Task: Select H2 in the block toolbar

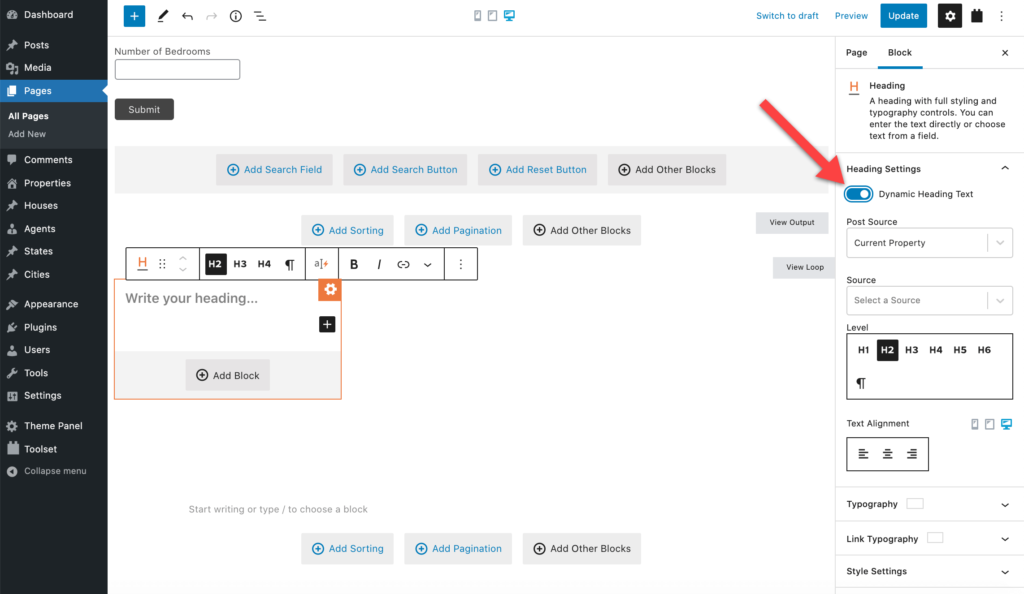Action: tap(215, 264)
